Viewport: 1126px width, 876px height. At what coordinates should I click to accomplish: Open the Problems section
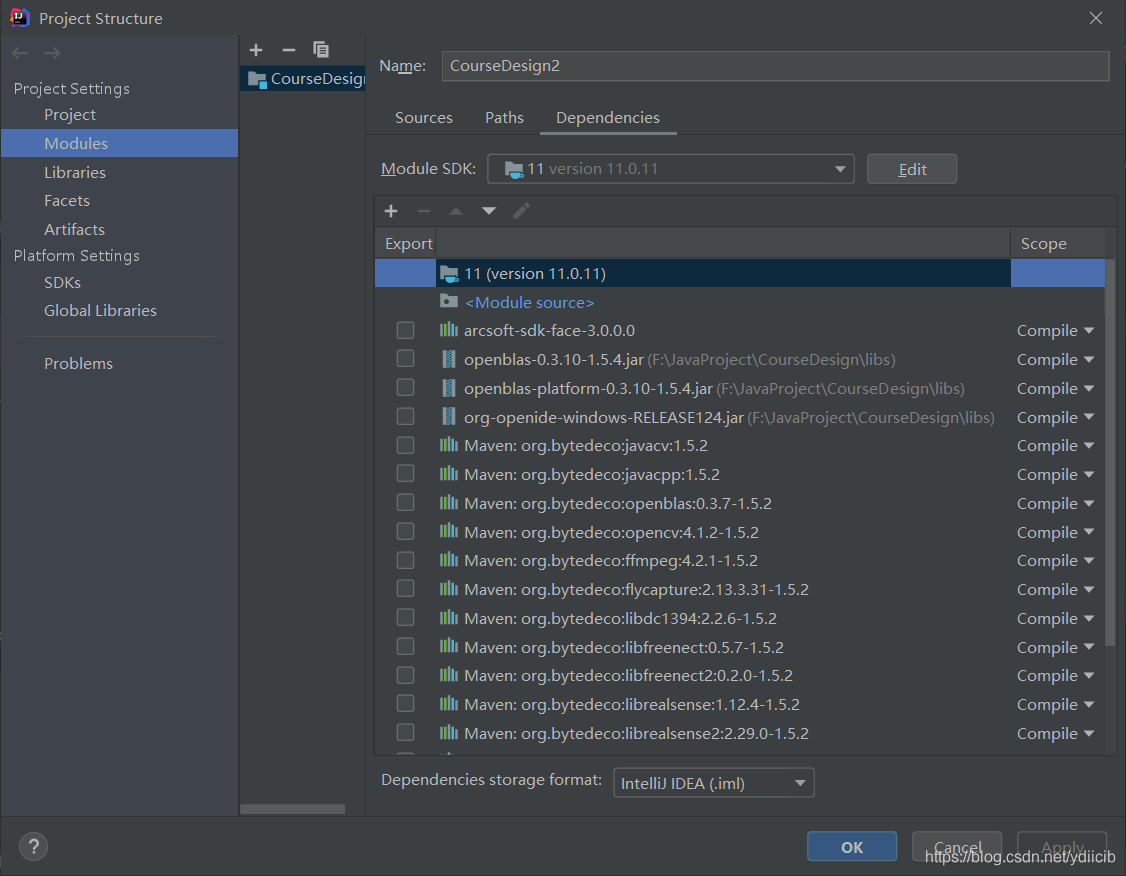coord(78,364)
